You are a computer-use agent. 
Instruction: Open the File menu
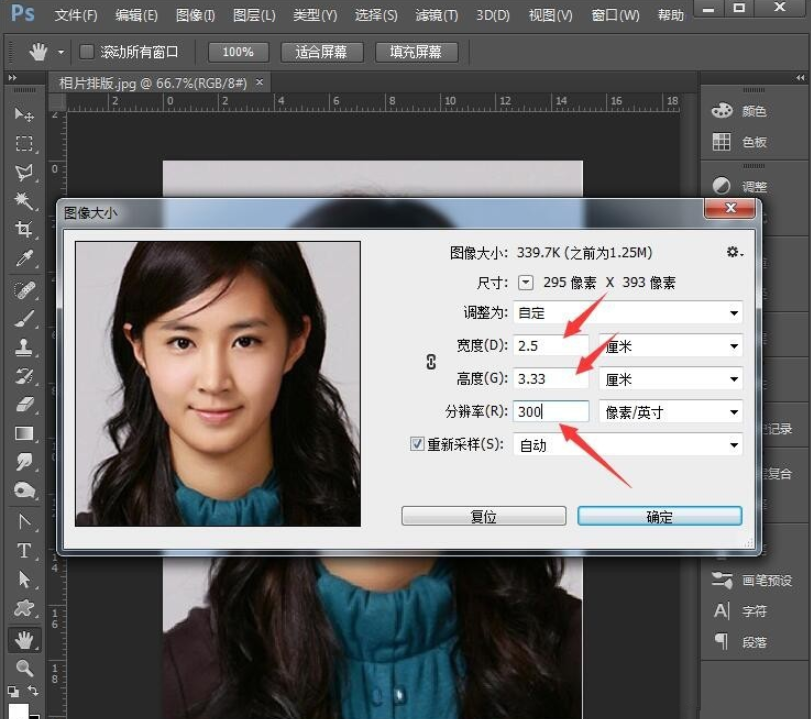76,15
